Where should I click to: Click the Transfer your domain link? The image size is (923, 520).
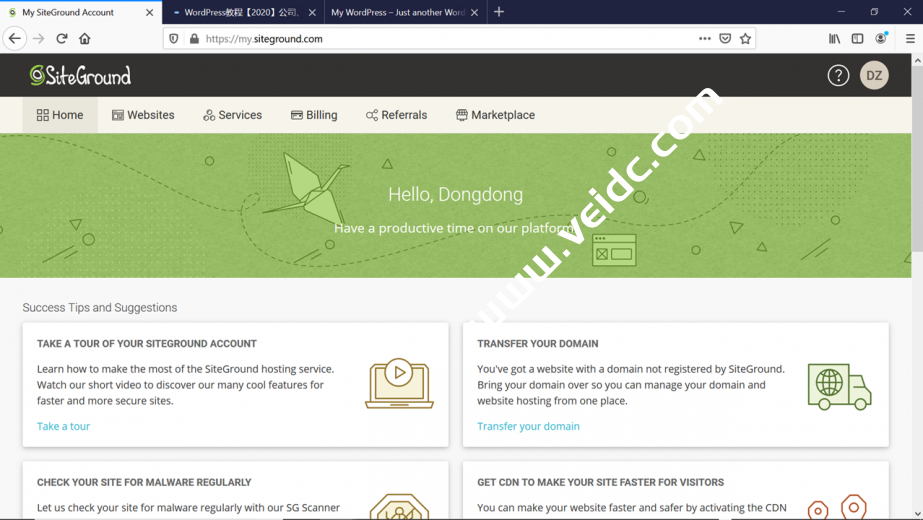(x=528, y=426)
